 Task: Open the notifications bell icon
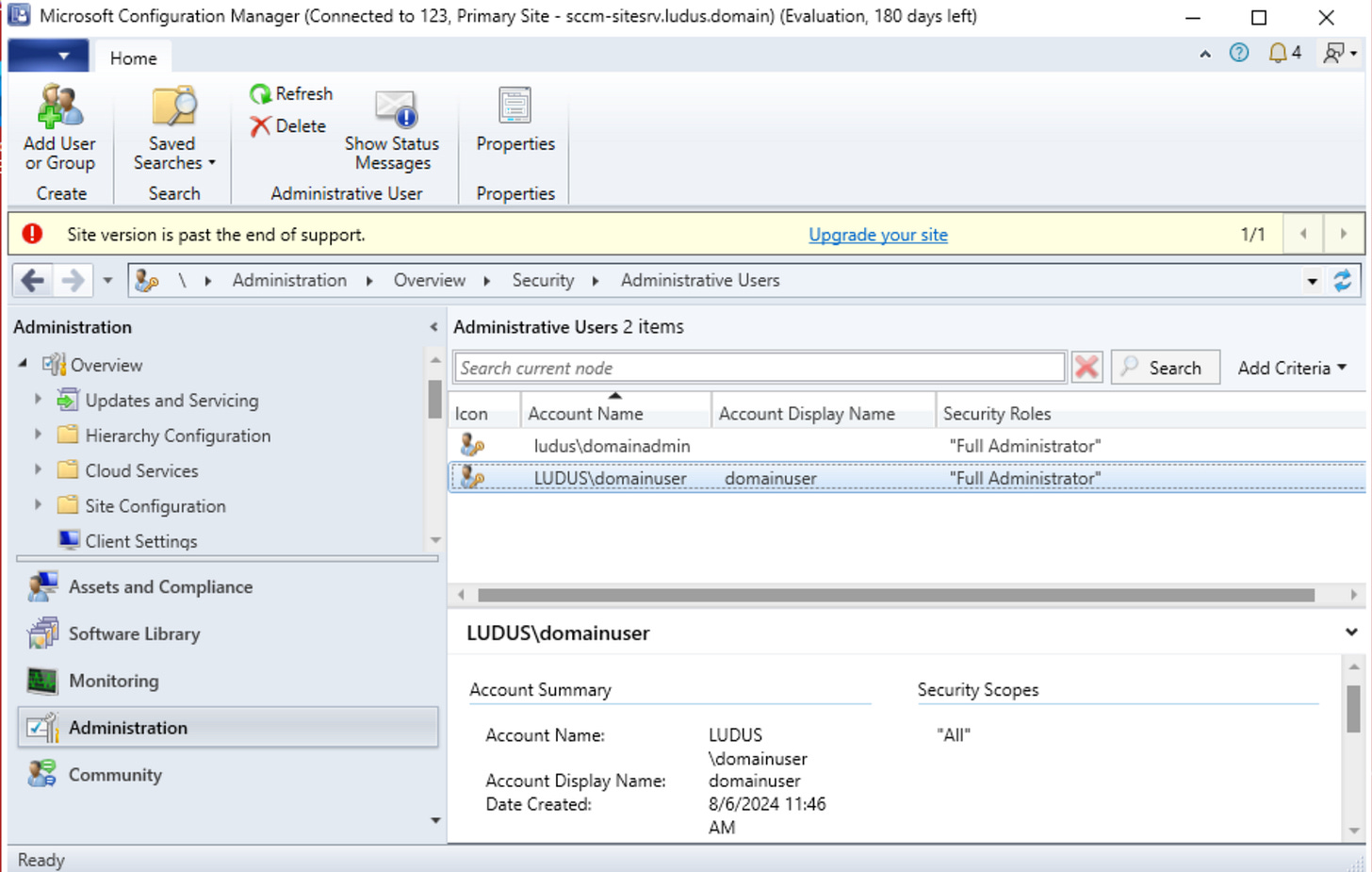[x=1278, y=53]
